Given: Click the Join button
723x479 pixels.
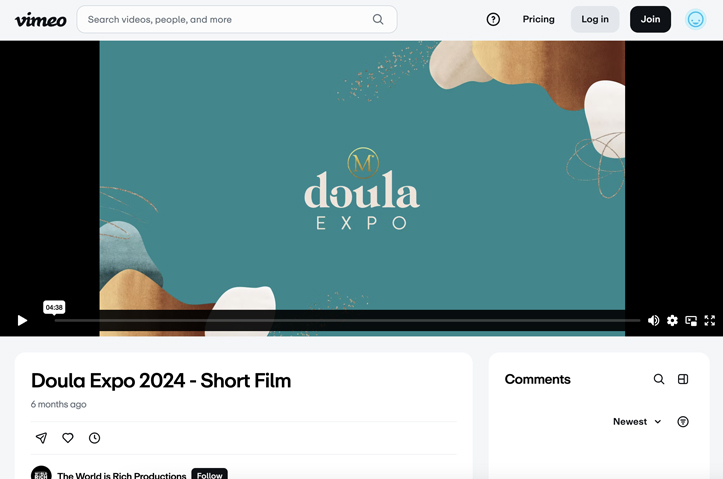Looking at the screenshot, I should pos(650,19).
